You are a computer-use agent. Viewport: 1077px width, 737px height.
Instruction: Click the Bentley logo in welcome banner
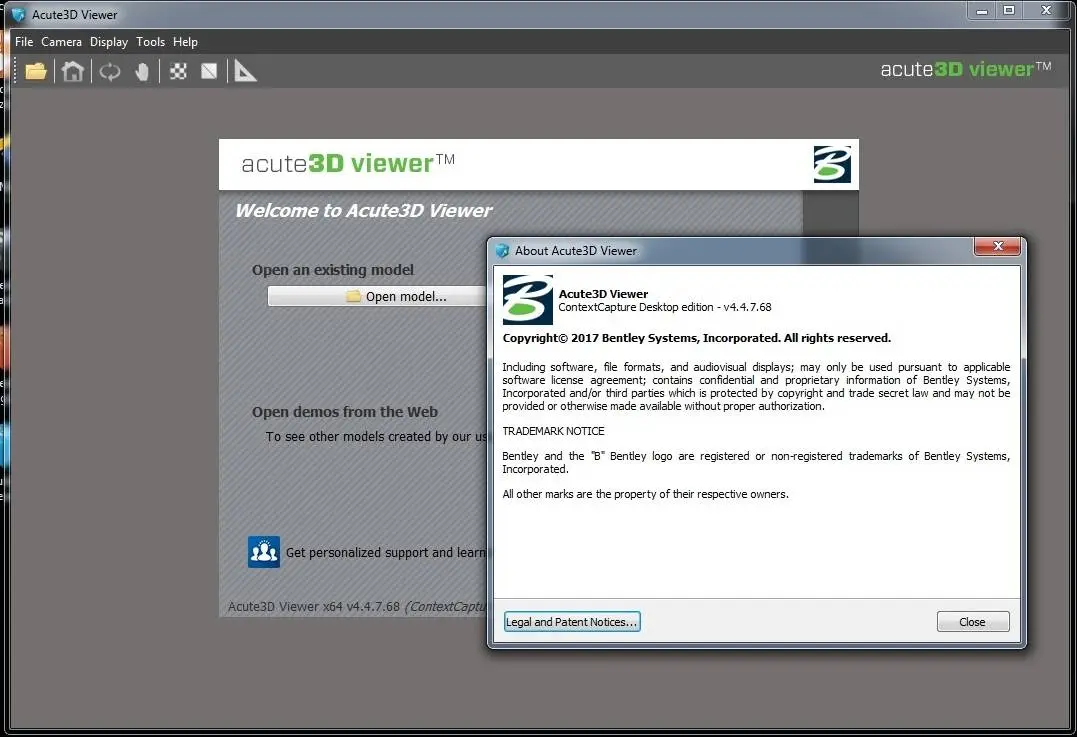[832, 164]
